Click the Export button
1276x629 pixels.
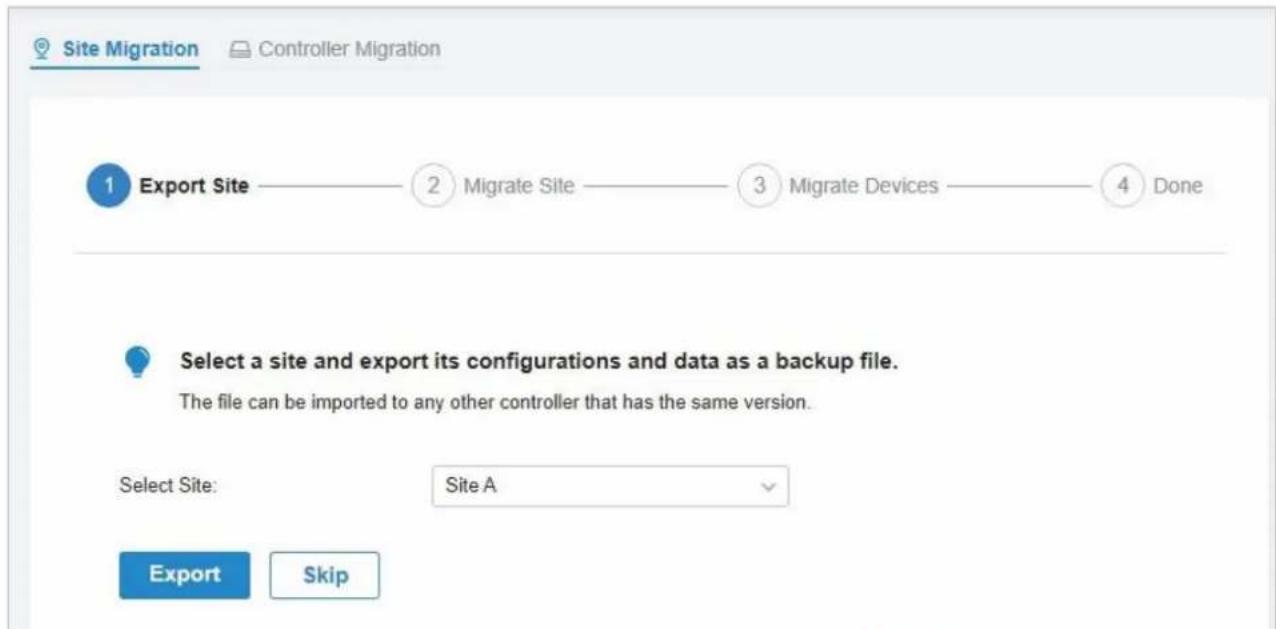click(184, 575)
